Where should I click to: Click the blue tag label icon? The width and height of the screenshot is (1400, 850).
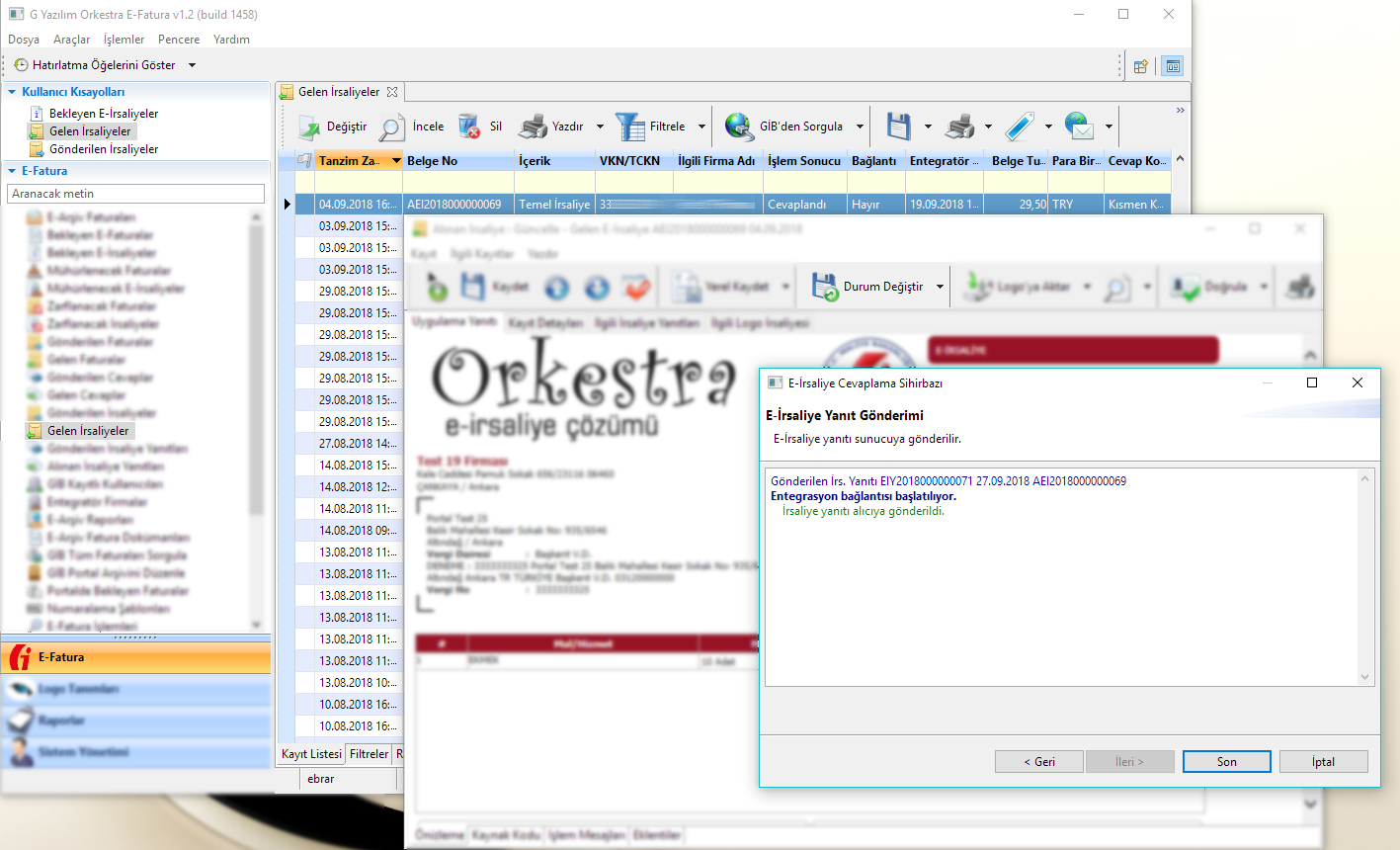[1019, 127]
